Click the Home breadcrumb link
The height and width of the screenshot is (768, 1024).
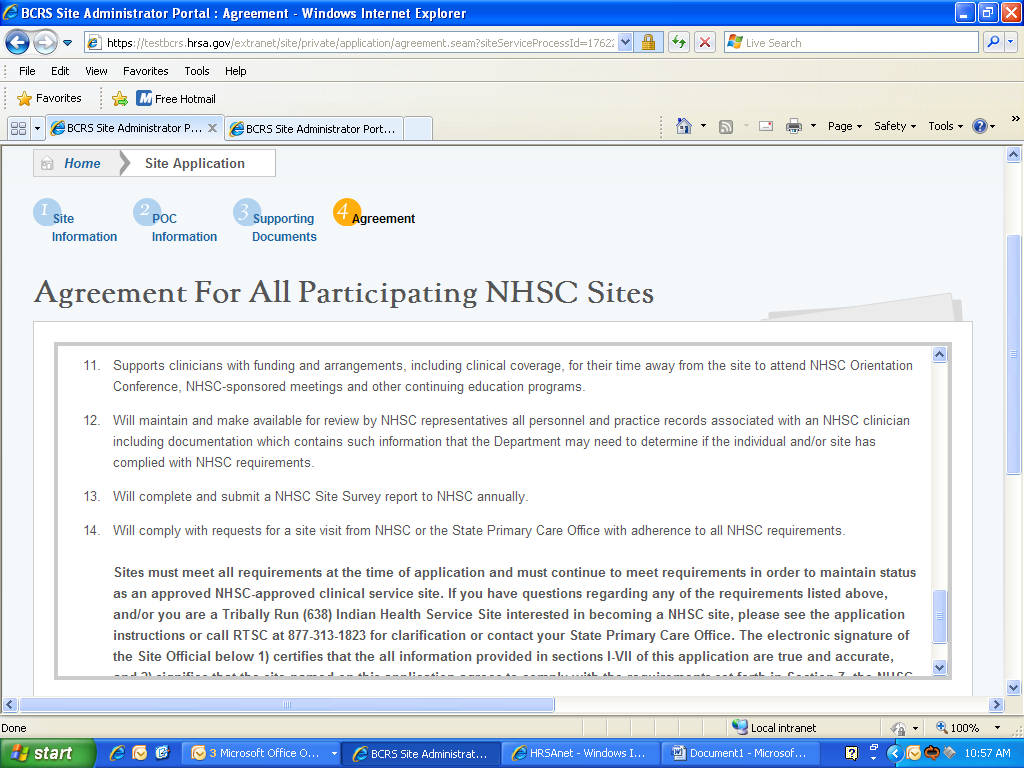(x=81, y=163)
